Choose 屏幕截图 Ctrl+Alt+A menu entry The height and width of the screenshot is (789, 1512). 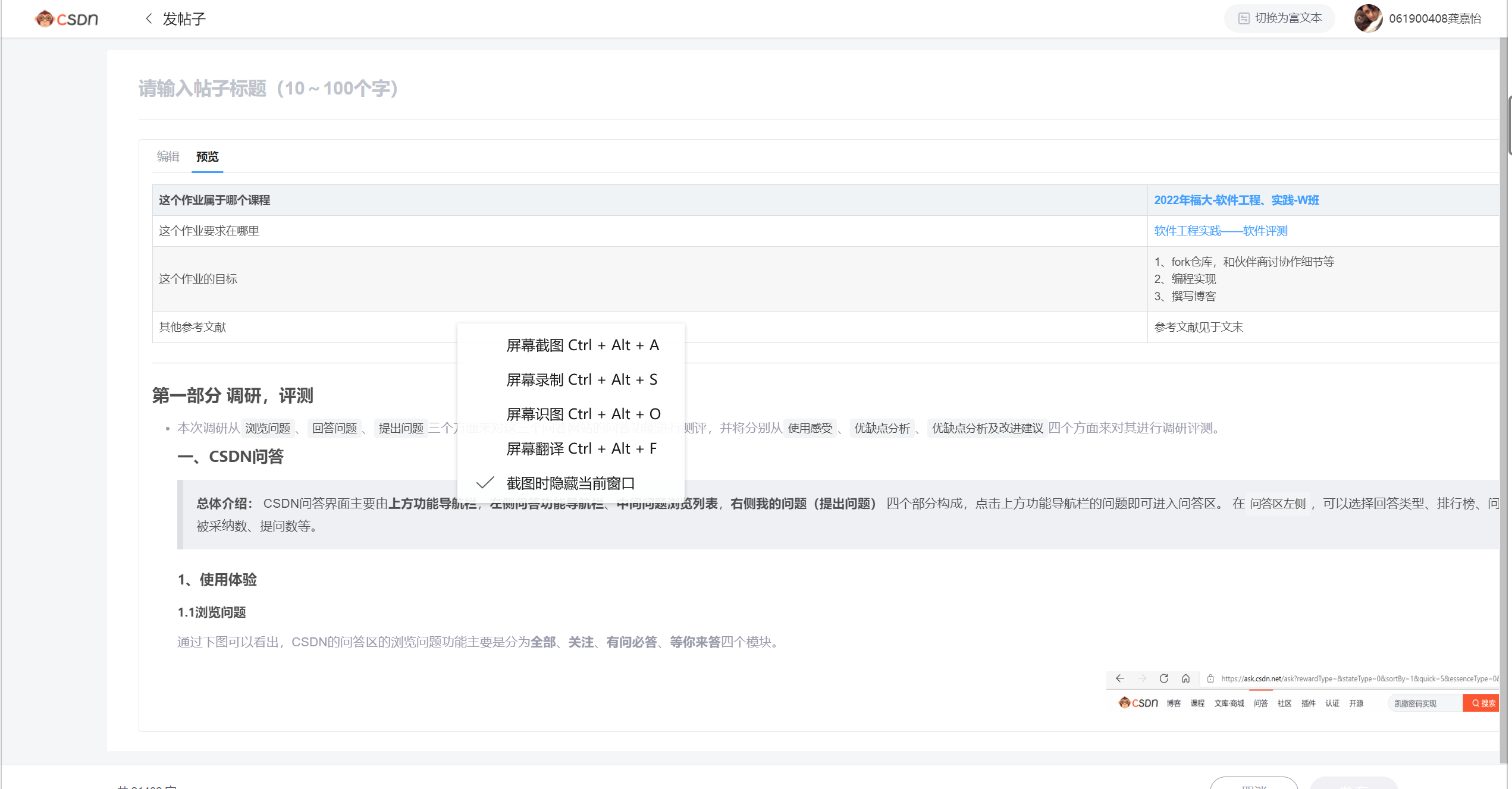point(582,345)
